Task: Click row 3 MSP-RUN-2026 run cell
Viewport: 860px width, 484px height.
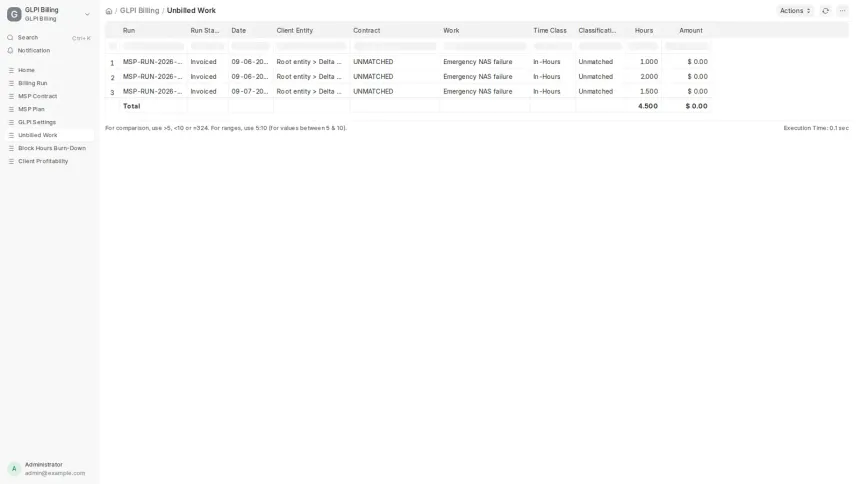Action: [153, 92]
